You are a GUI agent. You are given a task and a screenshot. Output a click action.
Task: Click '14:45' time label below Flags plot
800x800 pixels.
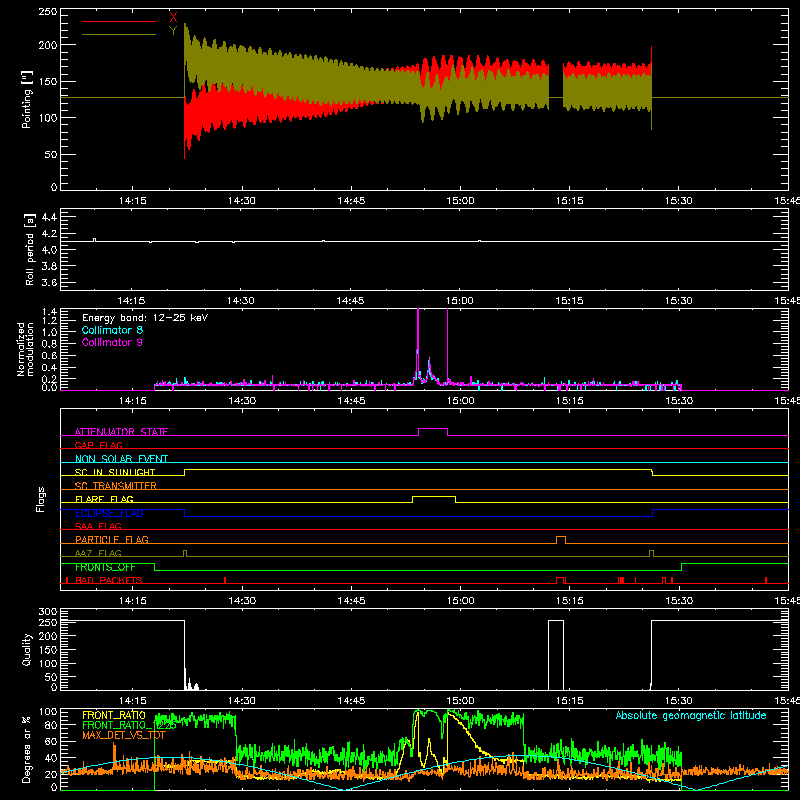(351, 601)
